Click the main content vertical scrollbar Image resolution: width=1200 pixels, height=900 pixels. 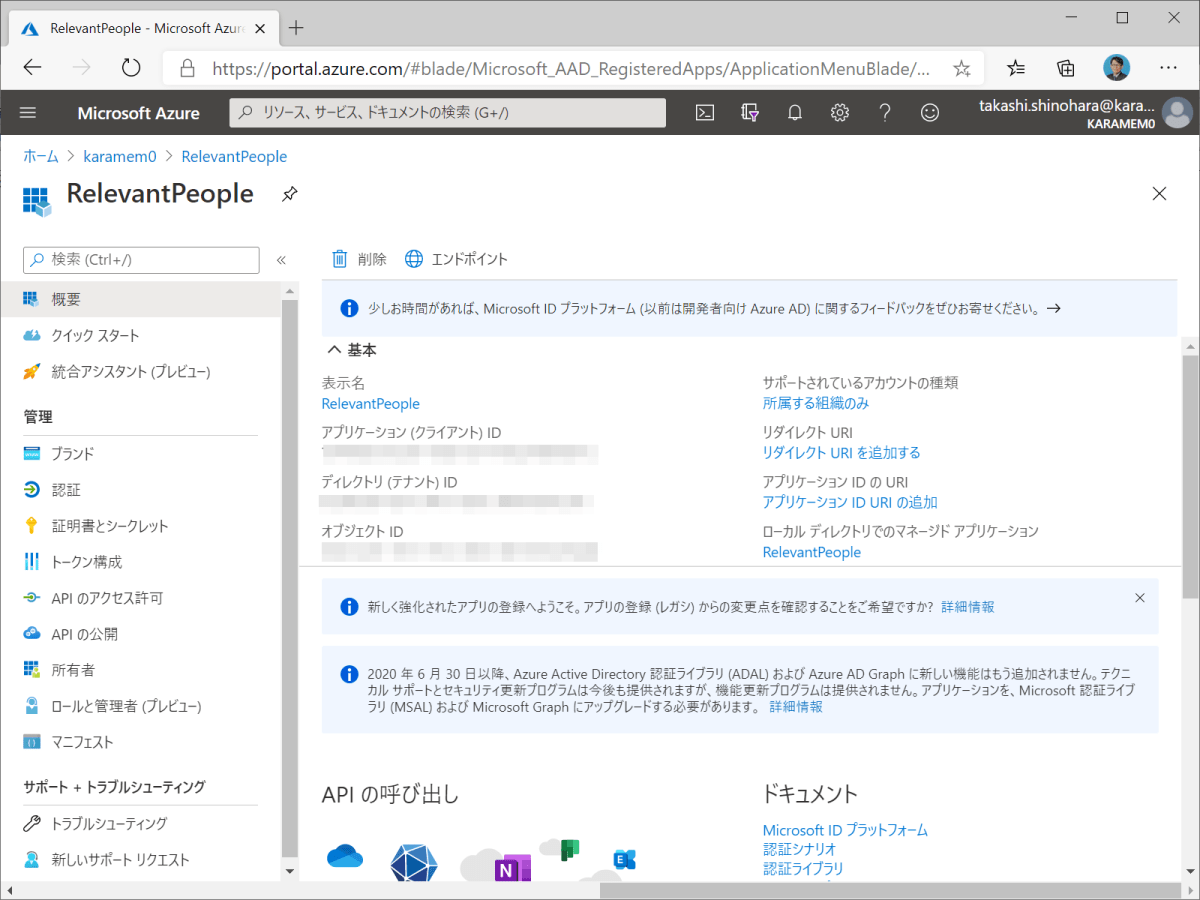pyautogui.click(x=1190, y=476)
